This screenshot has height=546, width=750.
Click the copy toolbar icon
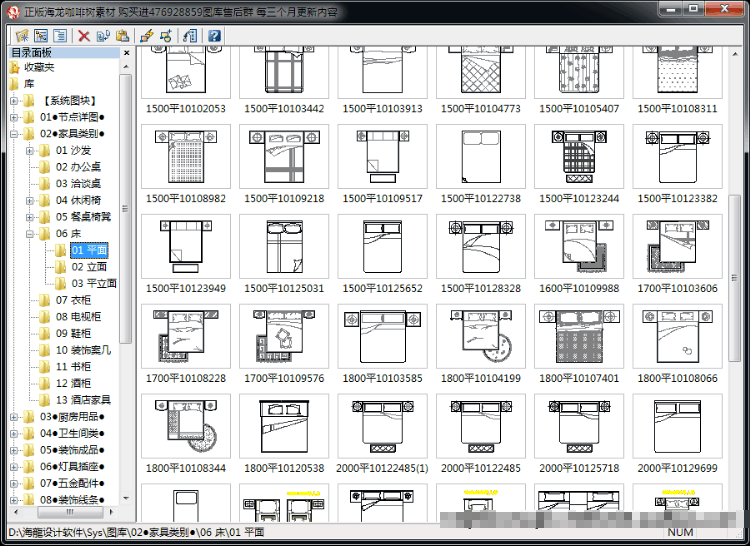click(x=103, y=36)
